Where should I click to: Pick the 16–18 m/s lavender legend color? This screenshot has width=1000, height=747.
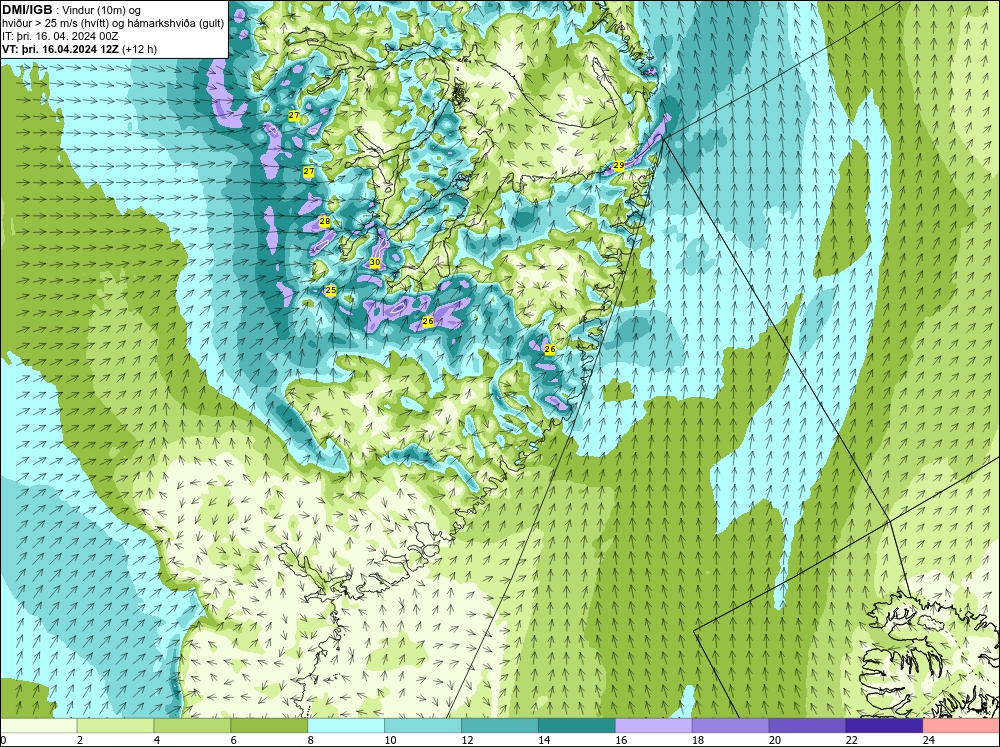click(653, 725)
